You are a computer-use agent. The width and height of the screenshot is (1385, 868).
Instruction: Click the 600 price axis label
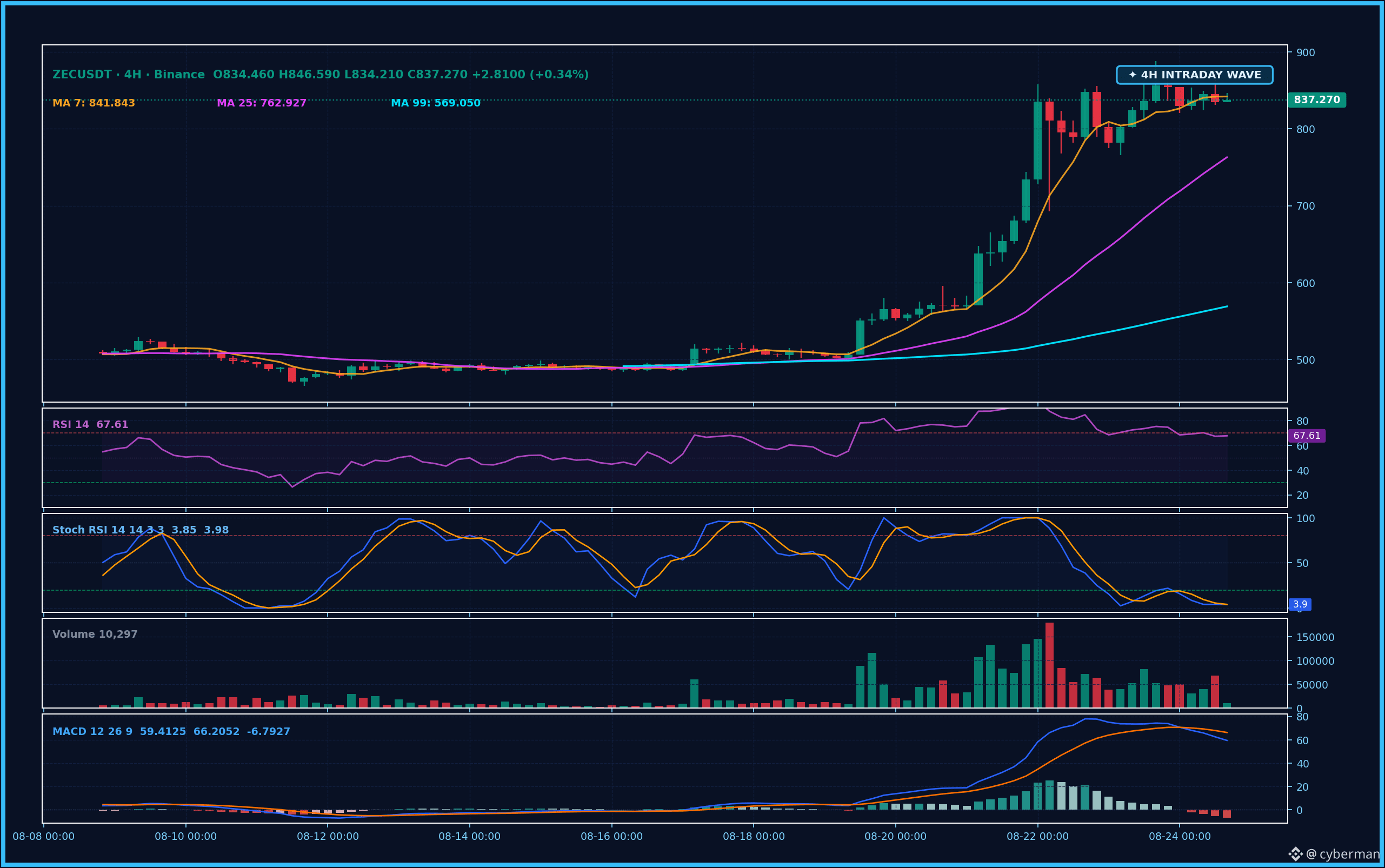coord(1306,284)
